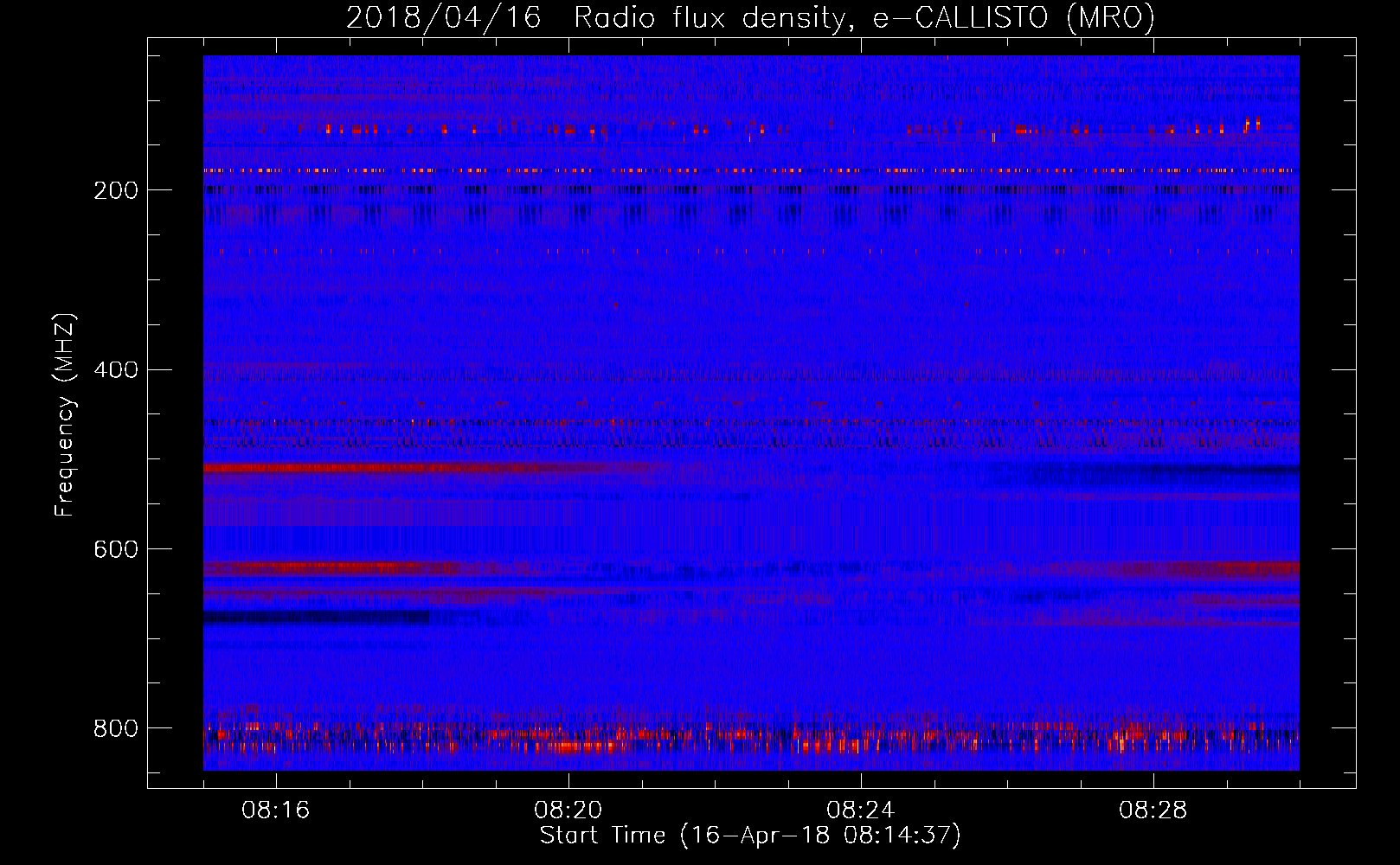Click the plot title "Radio flux density, e-CALLISTO (MRO)"
The width and height of the screenshot is (1400, 865).
[864, 17]
